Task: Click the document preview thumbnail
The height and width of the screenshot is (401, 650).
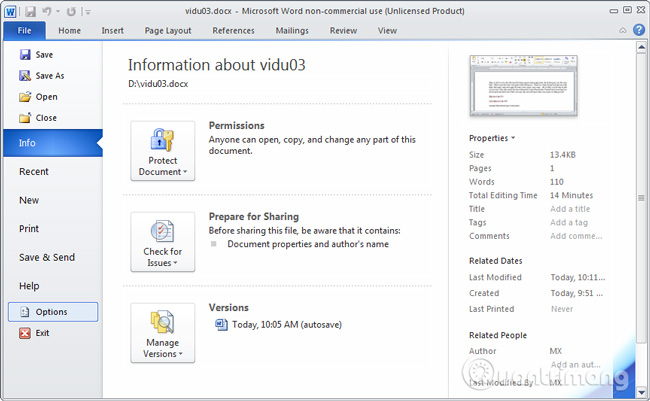Action: [523, 85]
